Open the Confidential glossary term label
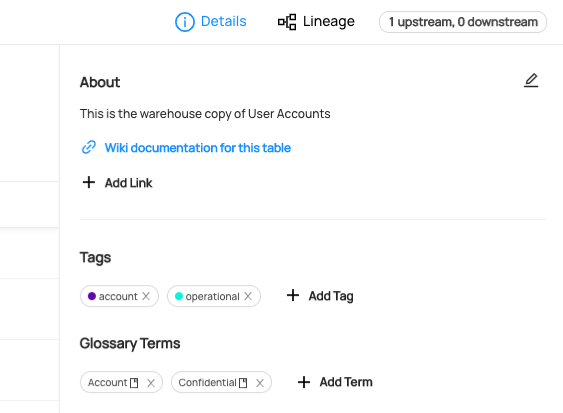Viewport: 563px width, 413px height. (207, 382)
